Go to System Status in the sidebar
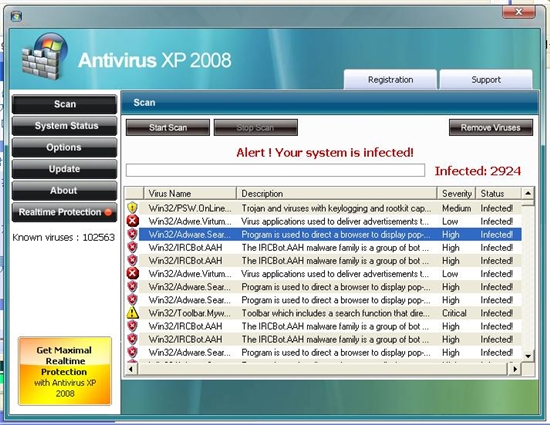 65,126
